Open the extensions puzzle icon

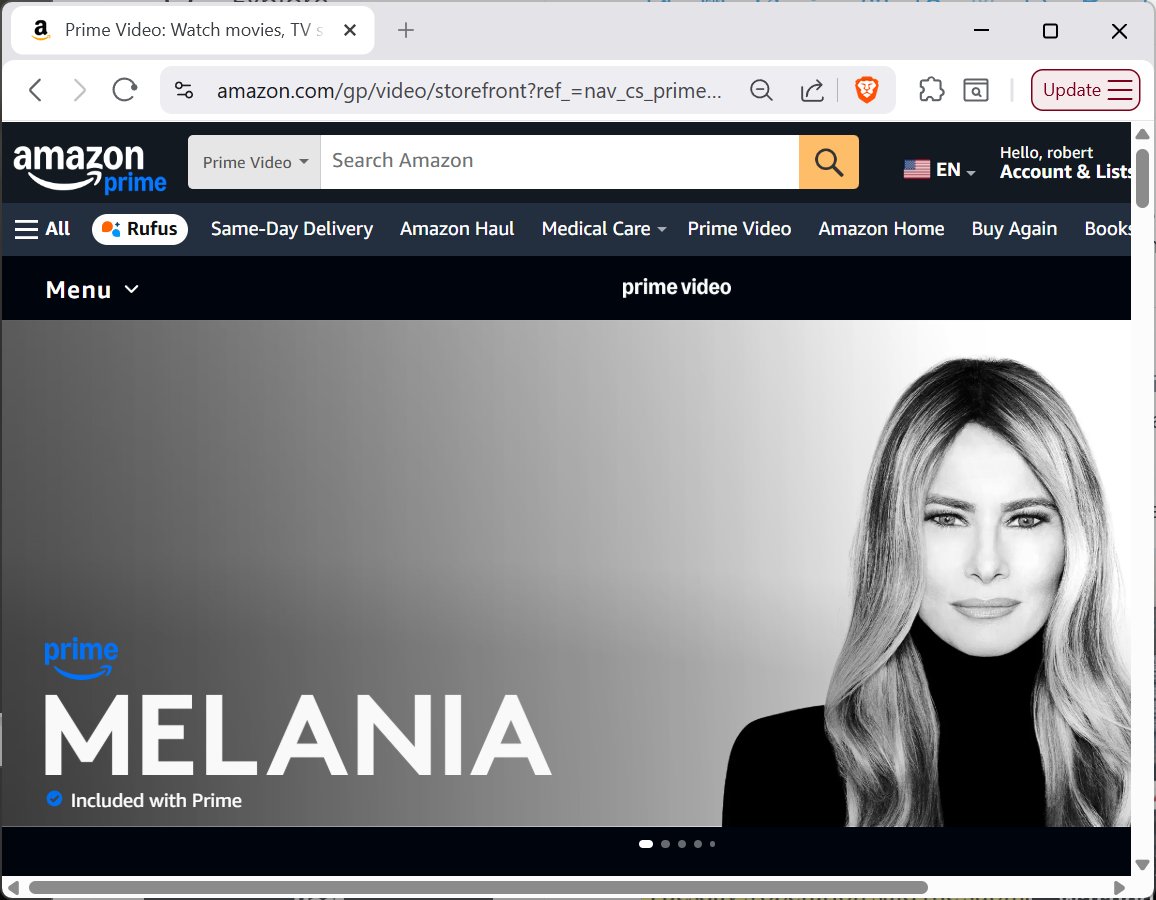[931, 90]
